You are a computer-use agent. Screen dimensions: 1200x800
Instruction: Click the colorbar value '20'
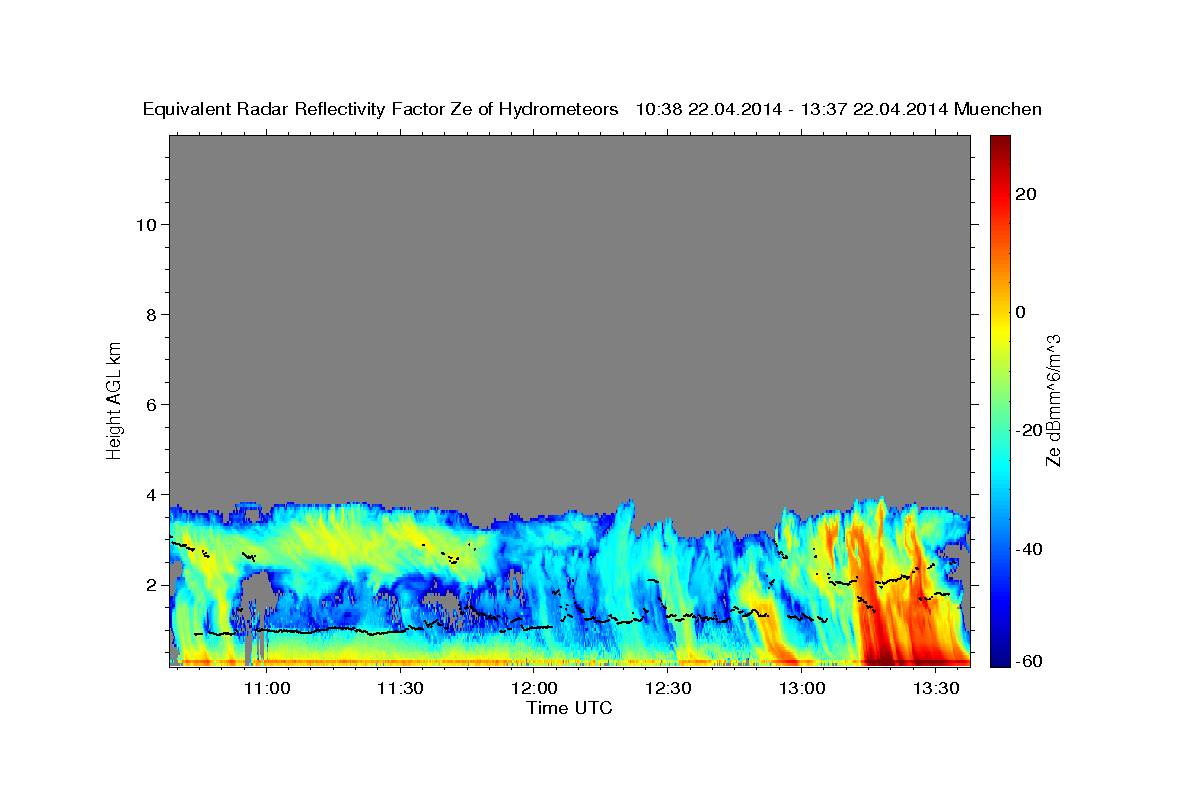click(1025, 194)
